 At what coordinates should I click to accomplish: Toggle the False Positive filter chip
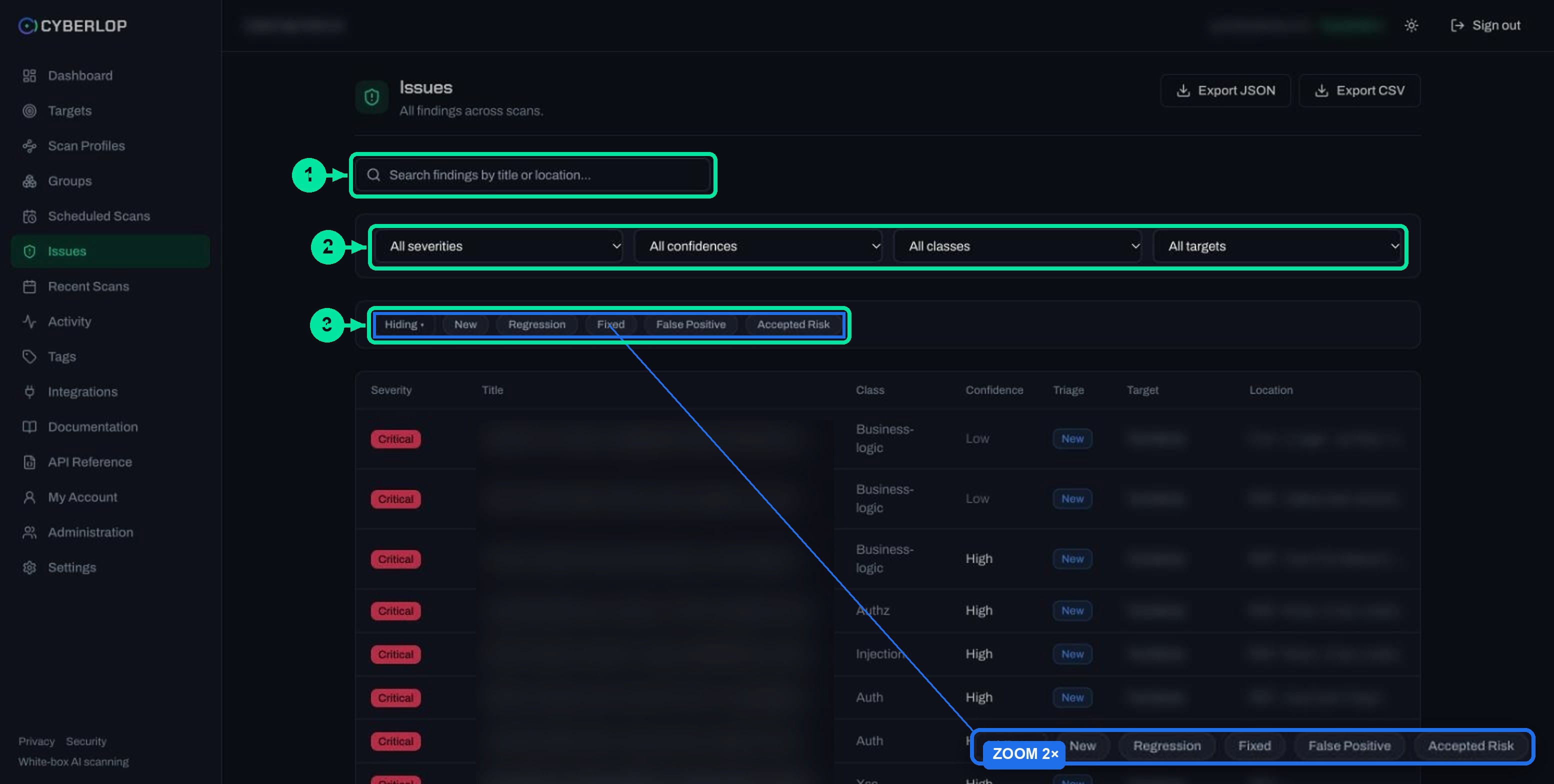point(690,324)
